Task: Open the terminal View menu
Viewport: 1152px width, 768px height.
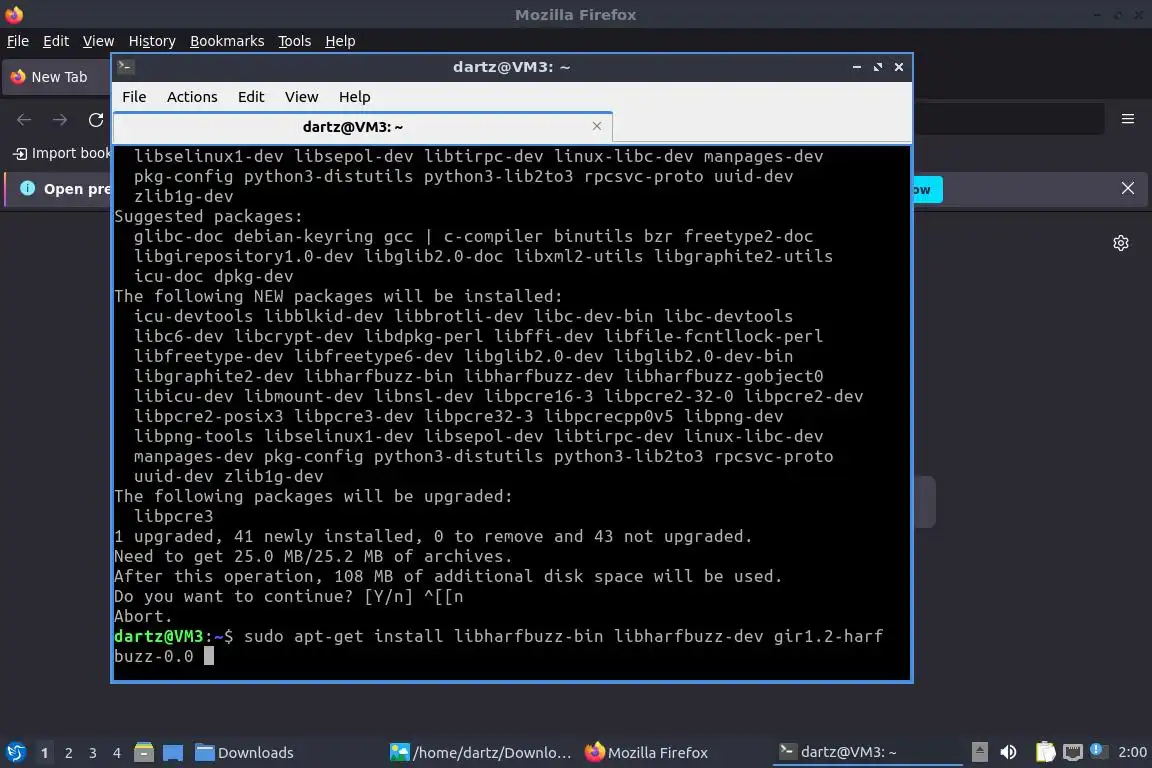Action: (301, 97)
